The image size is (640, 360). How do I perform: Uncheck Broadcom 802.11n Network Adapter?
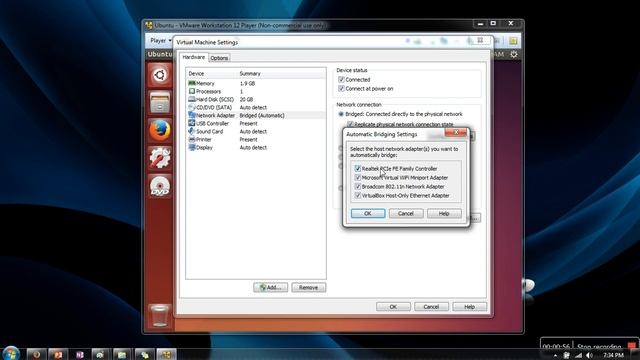(358, 187)
